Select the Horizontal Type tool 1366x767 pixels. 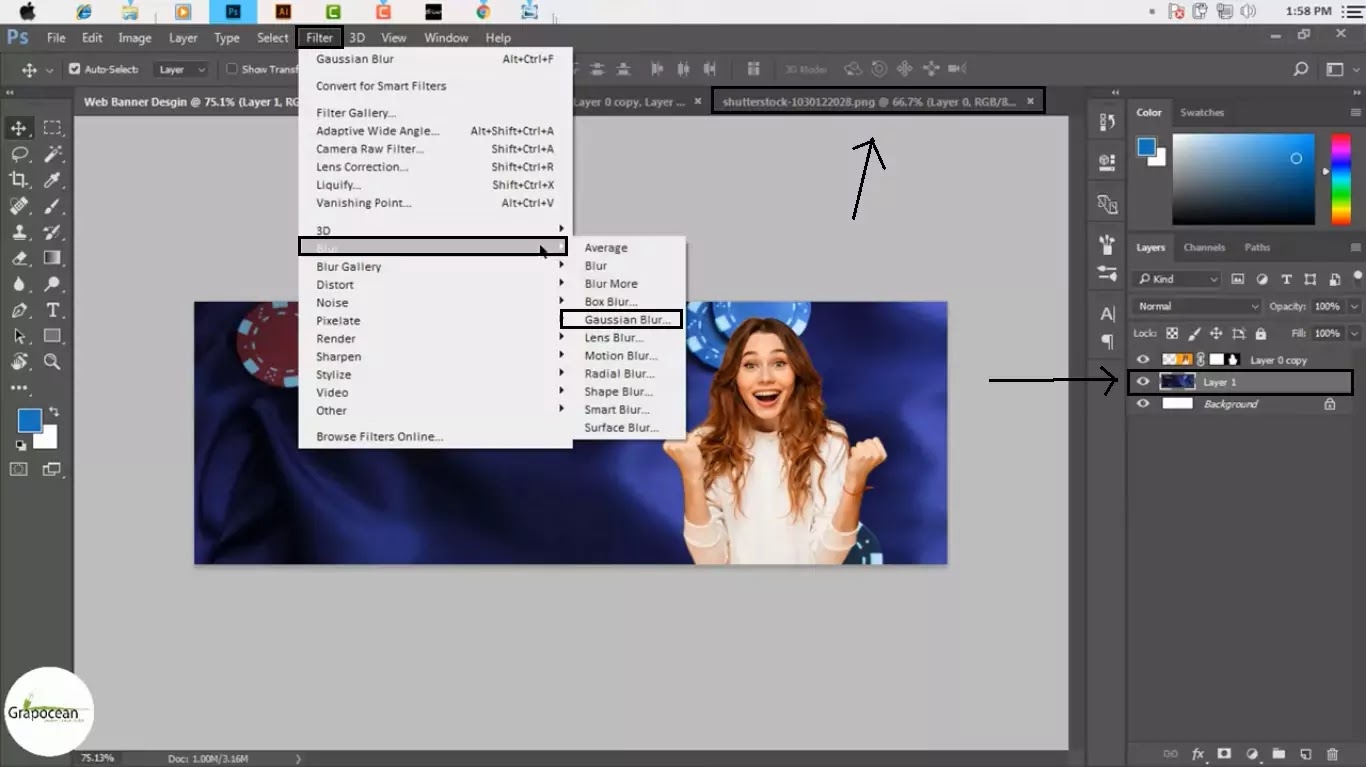point(53,310)
